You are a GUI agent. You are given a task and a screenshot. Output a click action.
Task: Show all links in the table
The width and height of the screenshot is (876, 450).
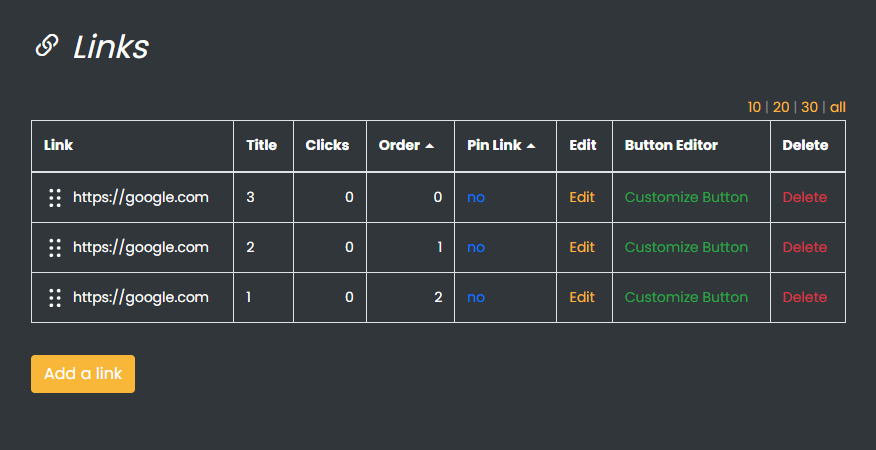[838, 107]
